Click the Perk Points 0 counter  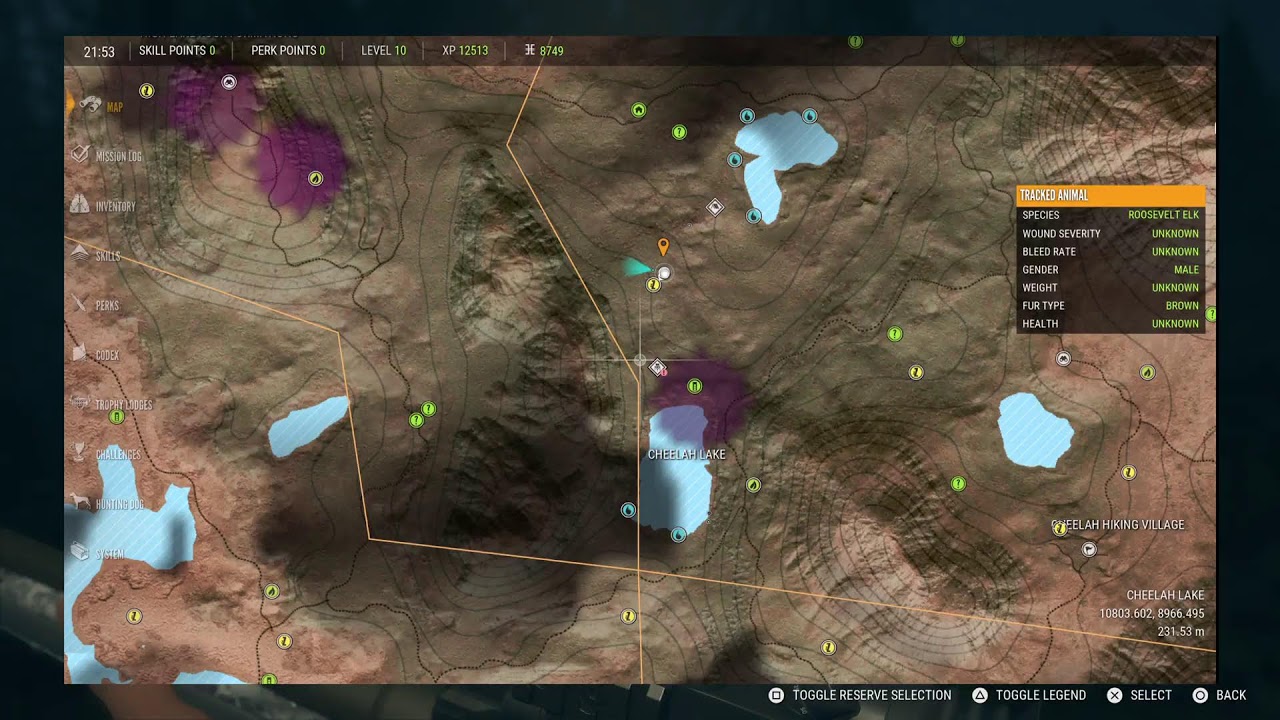tap(288, 51)
